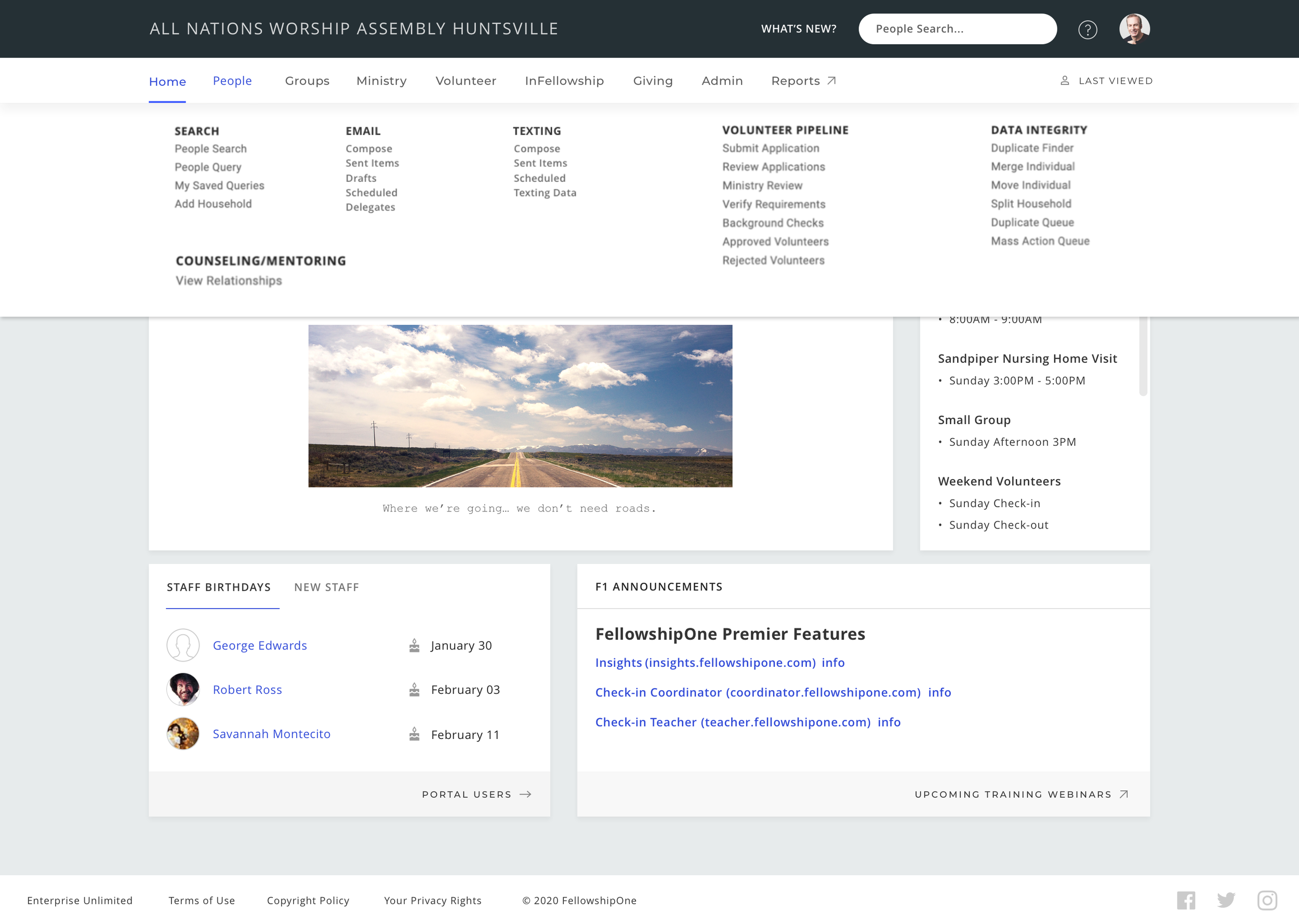Open the Giving menu item
The width and height of the screenshot is (1299, 924).
pos(653,81)
